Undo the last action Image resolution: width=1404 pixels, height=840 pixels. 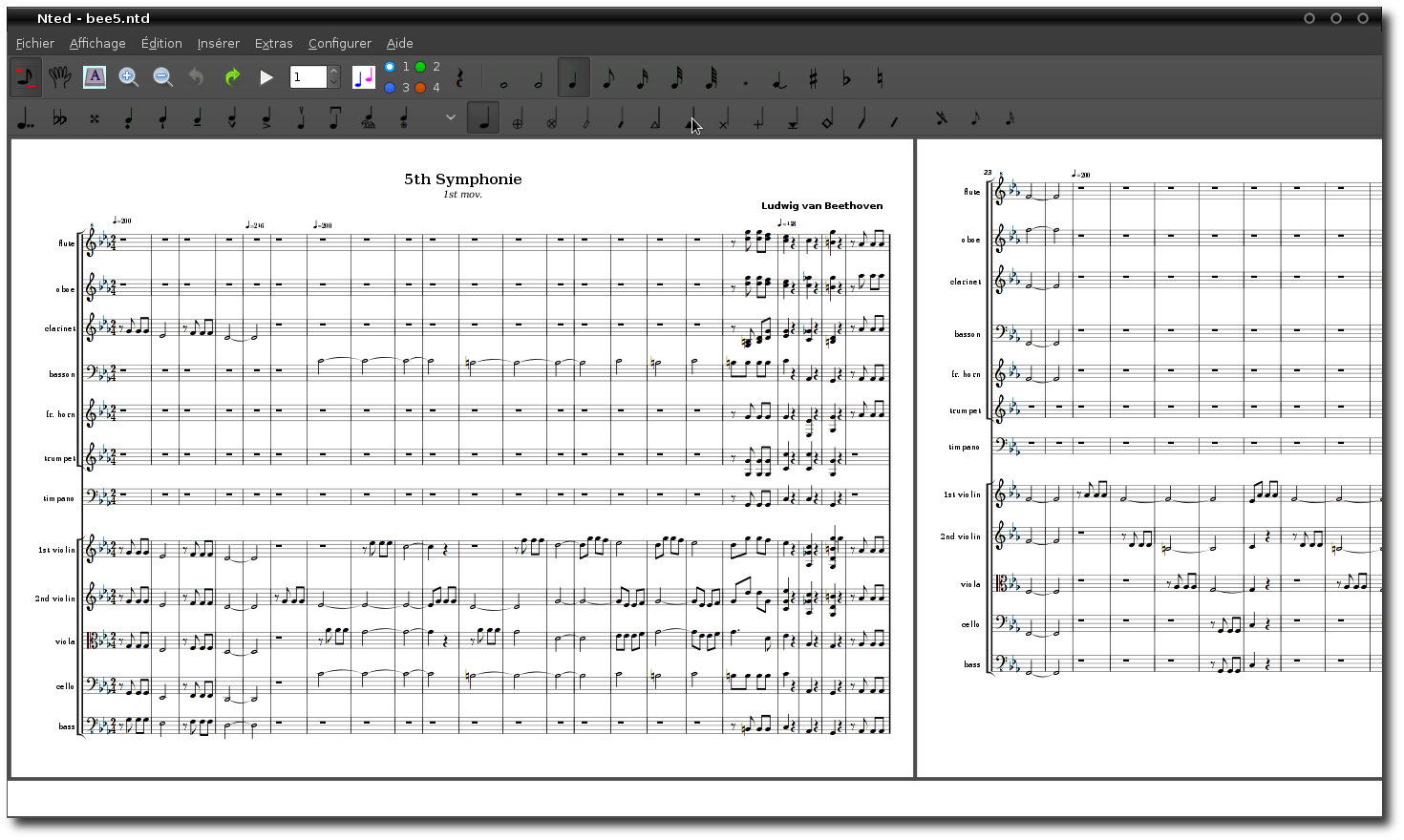click(197, 77)
